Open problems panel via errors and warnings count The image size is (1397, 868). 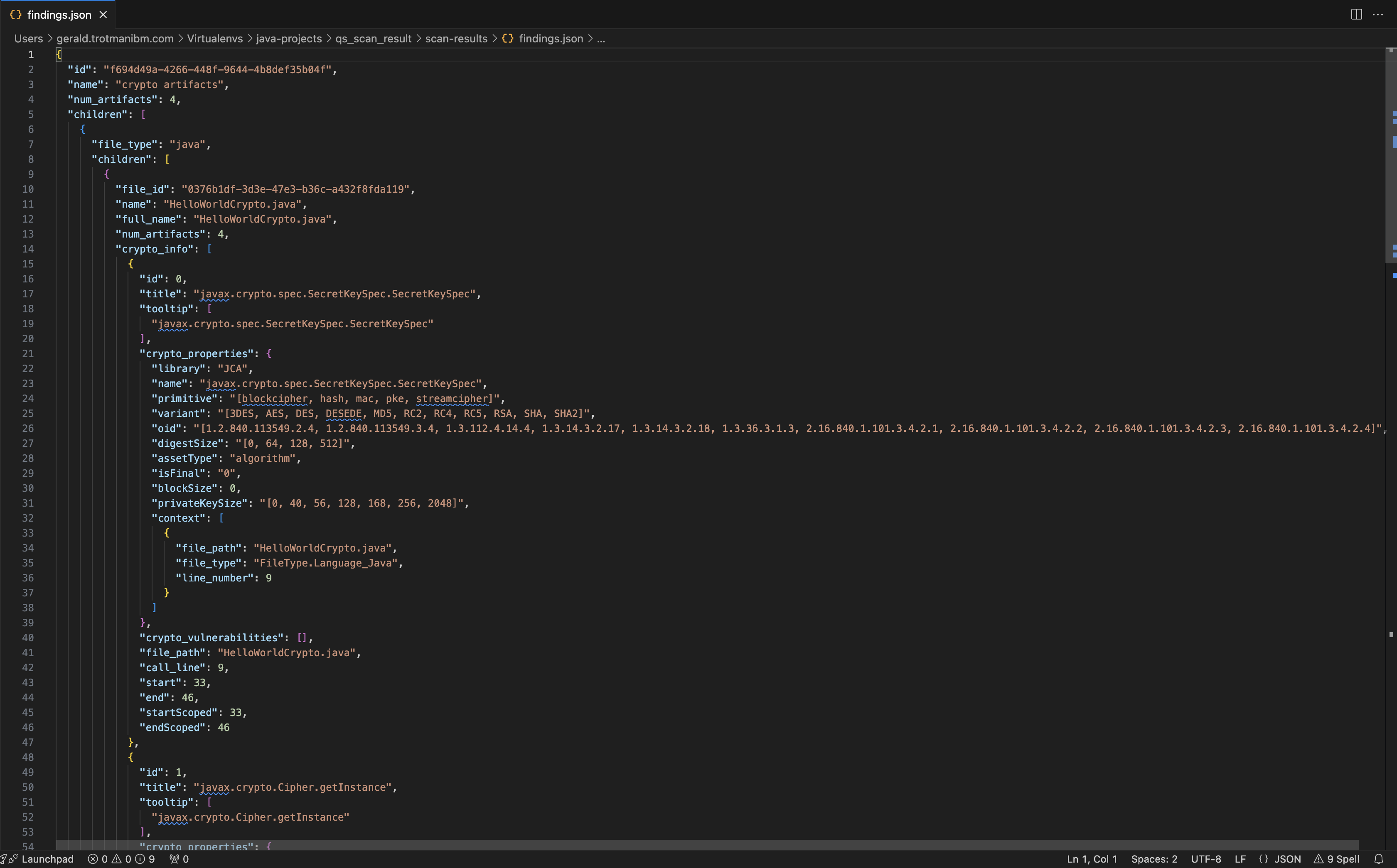click(x=121, y=859)
